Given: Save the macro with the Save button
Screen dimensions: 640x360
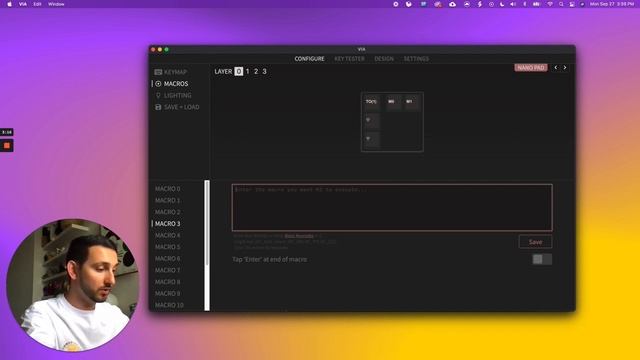Looking at the screenshot, I should tap(536, 242).
